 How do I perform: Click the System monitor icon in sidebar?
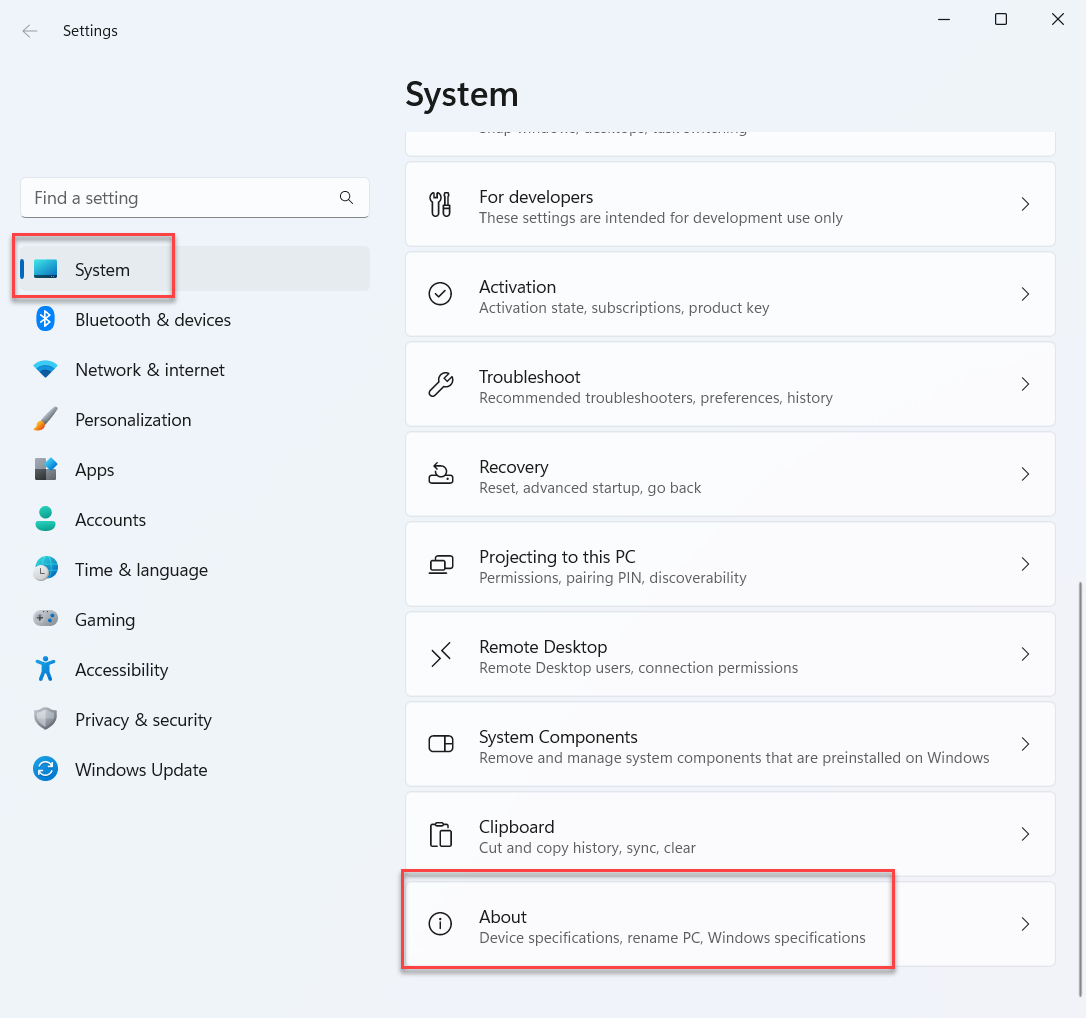point(46,269)
